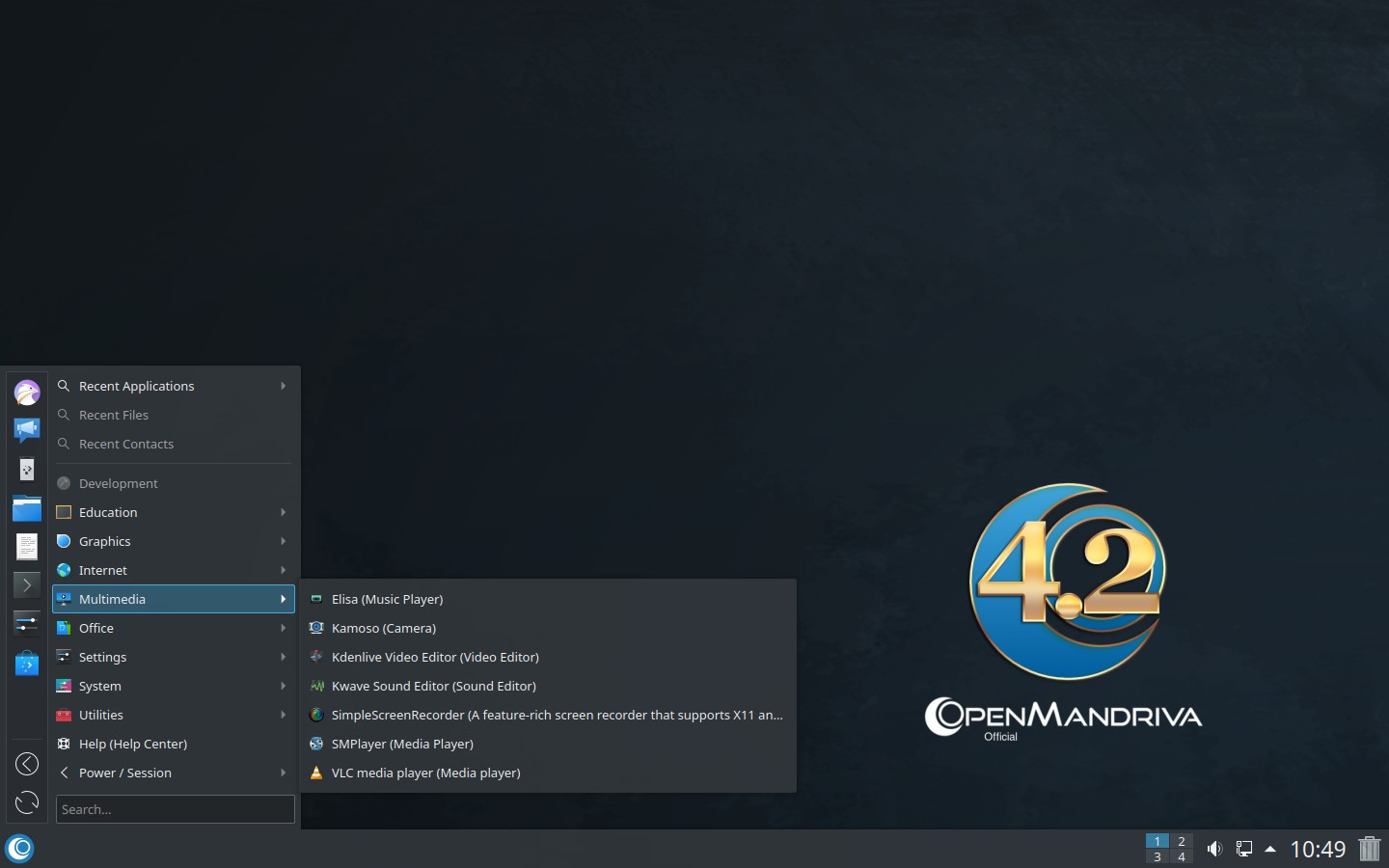Click the Falkon browser favorite icon
Viewport: 1389px width, 868px height.
(27, 393)
